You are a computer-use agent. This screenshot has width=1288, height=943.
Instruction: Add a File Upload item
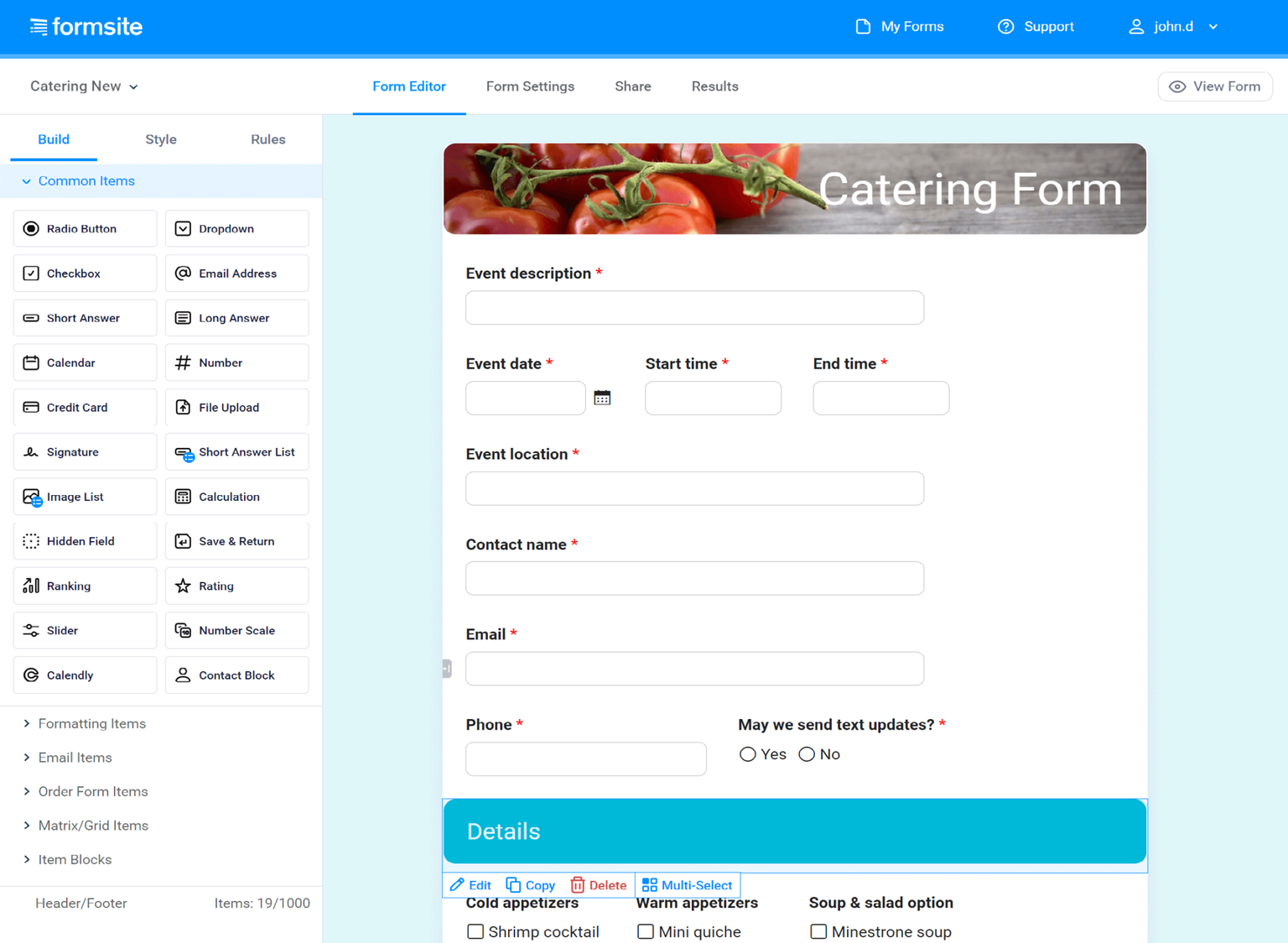(236, 408)
